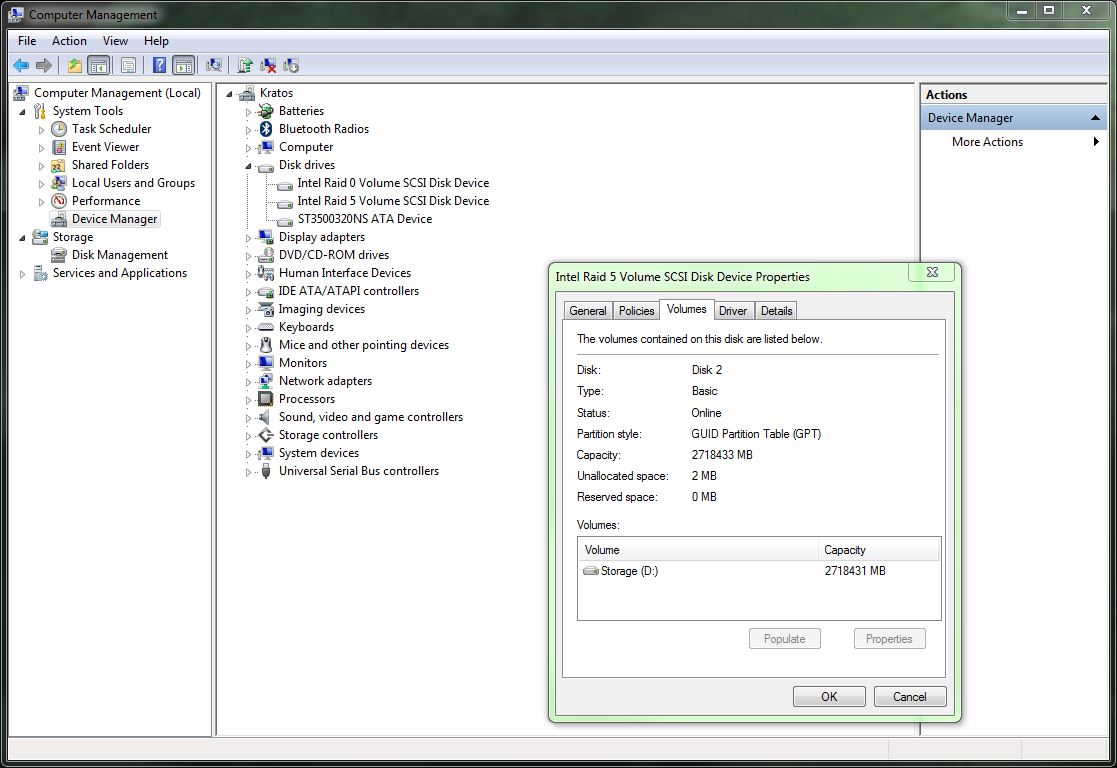Click the Populate button
Image resolution: width=1117 pixels, height=768 pixels.
(x=784, y=638)
